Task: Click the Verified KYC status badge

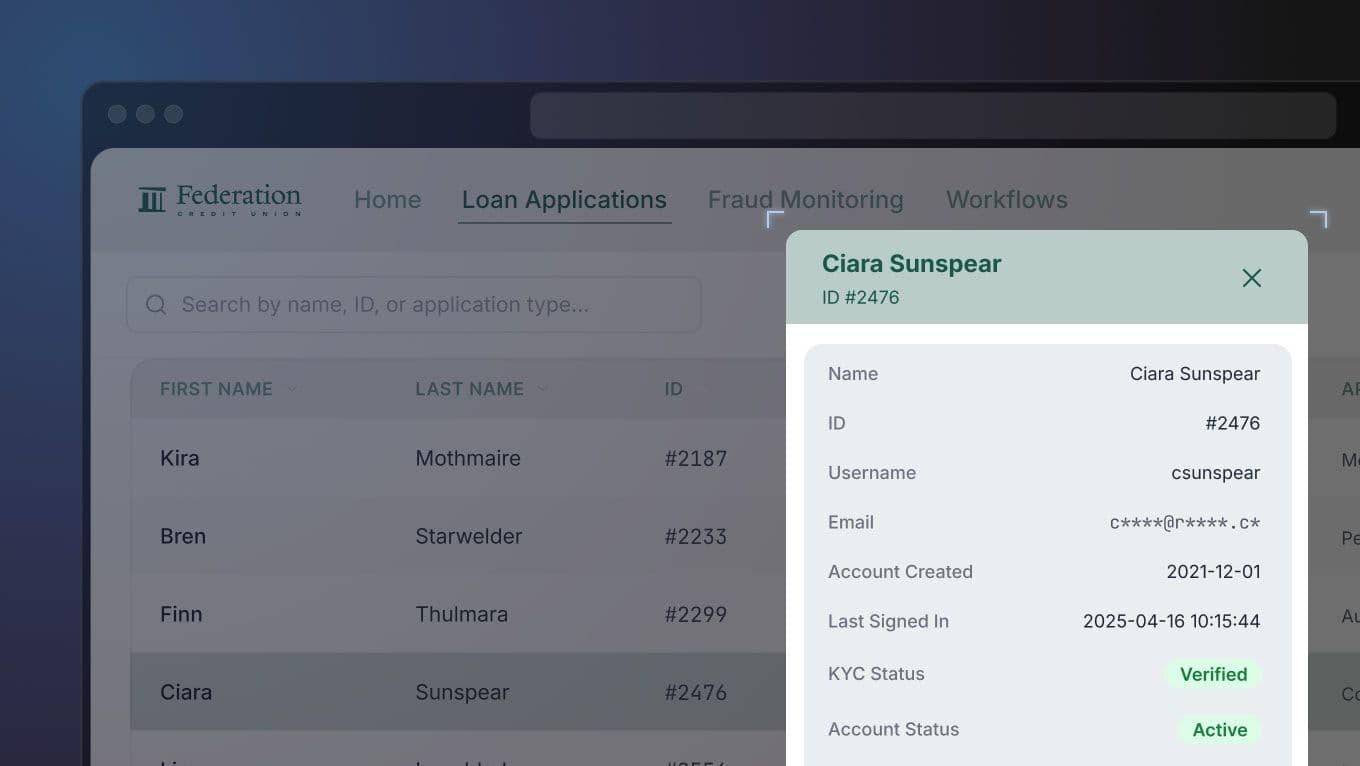Action: 1213,674
